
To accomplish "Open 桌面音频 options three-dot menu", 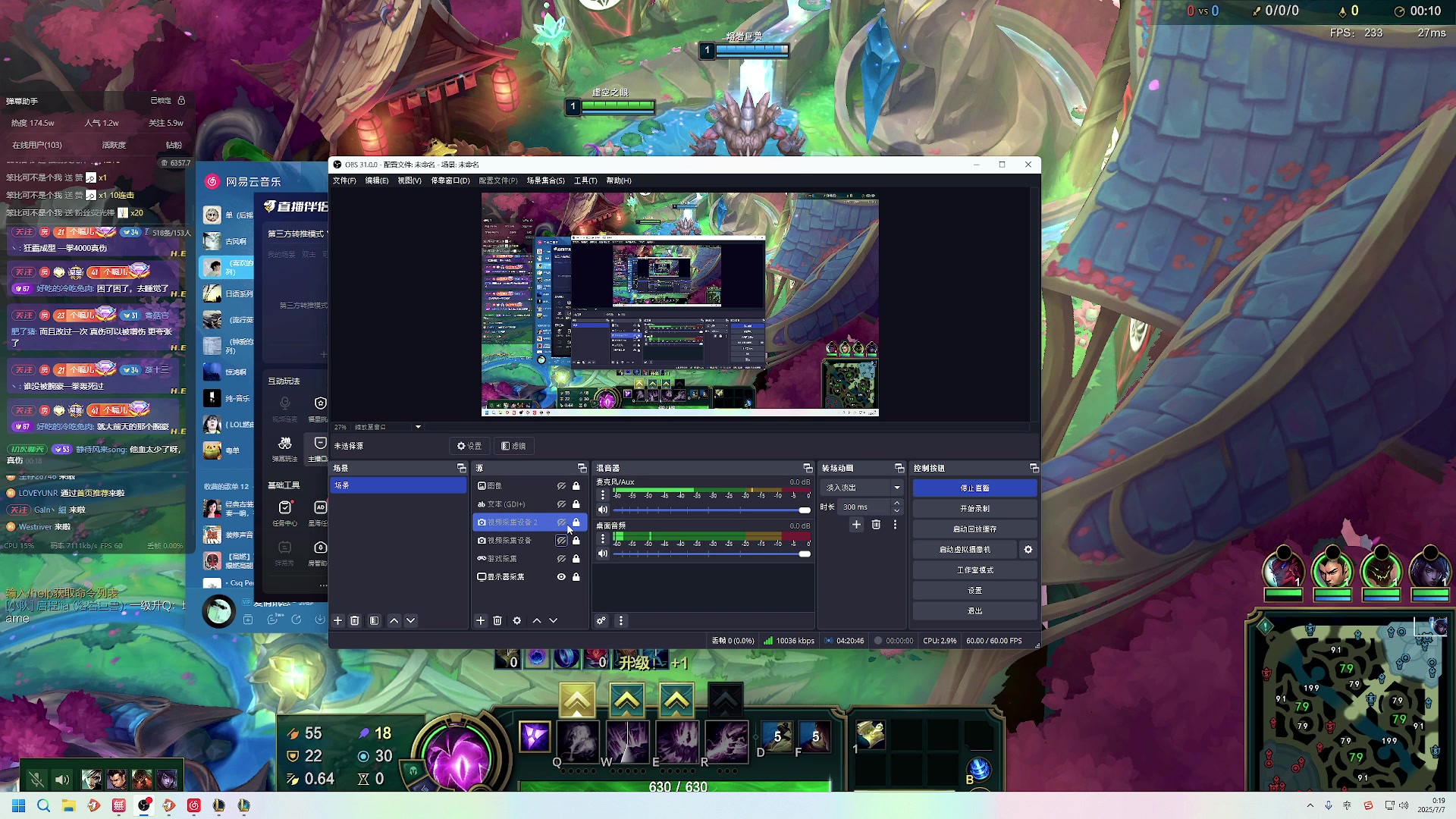I will pyautogui.click(x=603, y=539).
